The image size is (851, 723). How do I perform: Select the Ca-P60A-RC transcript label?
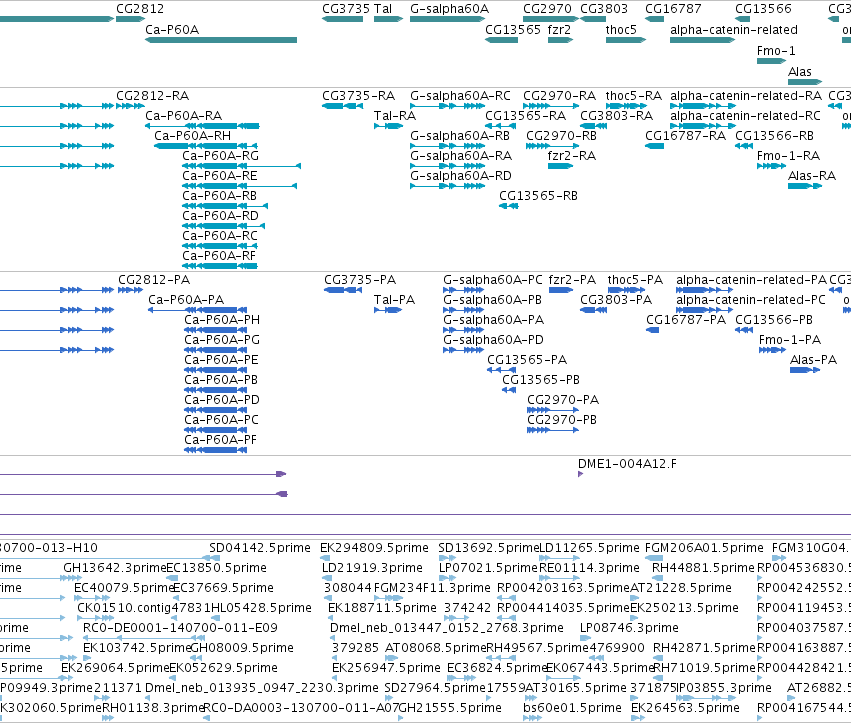coord(220,236)
